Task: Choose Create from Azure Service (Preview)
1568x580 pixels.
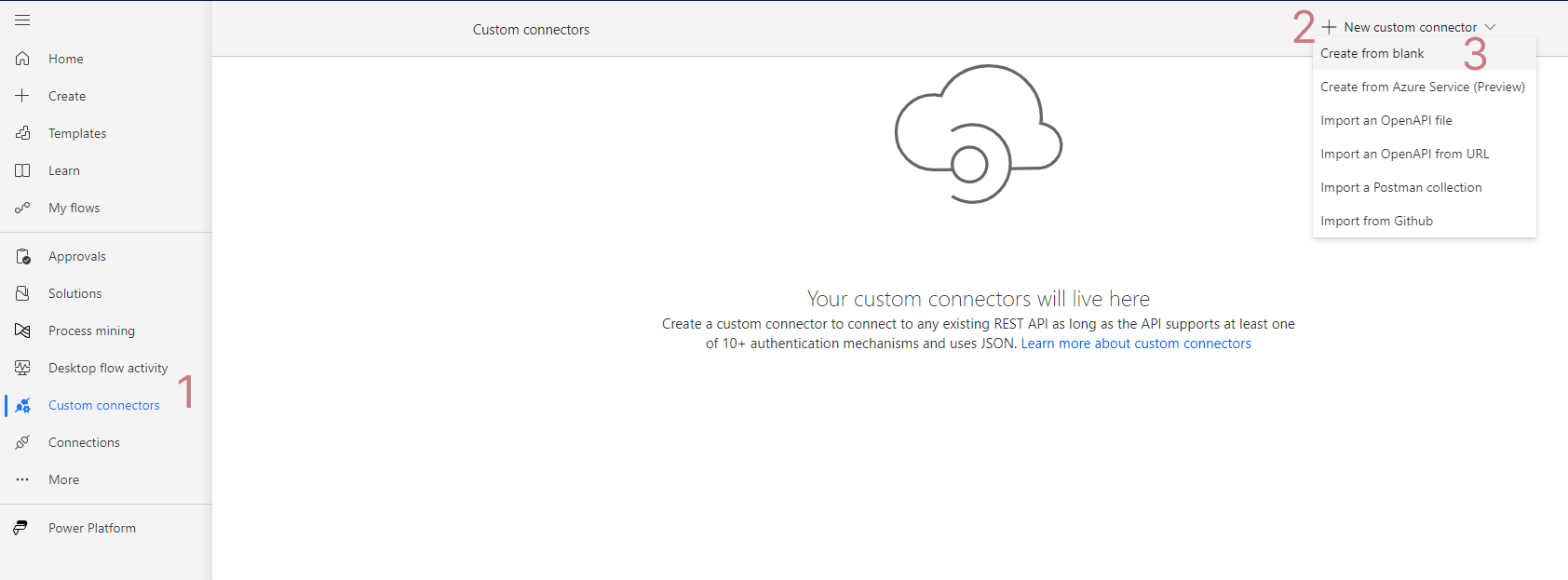Action: coord(1424,87)
